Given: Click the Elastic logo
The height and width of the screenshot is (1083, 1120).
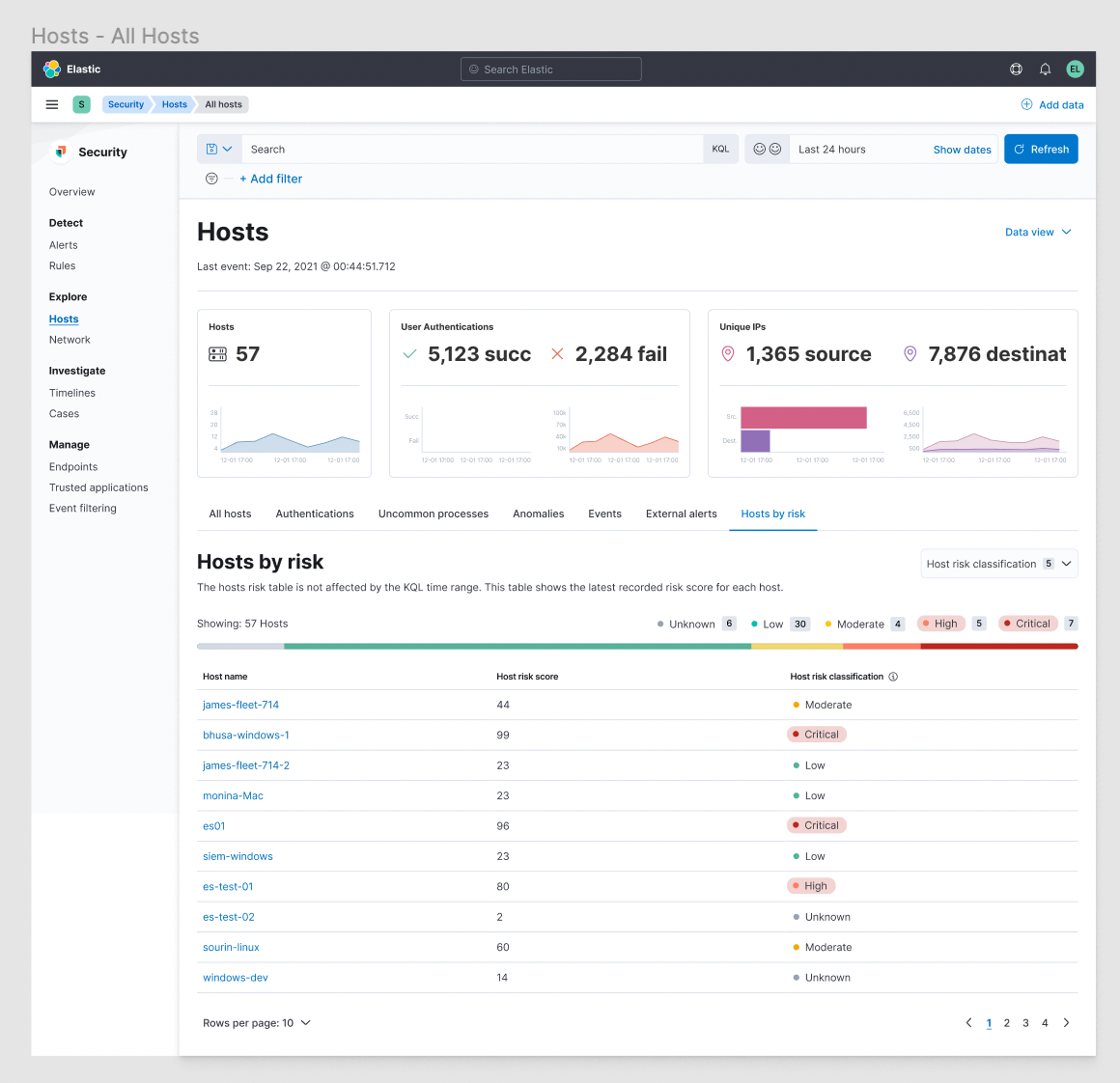Looking at the screenshot, I should coord(51,69).
